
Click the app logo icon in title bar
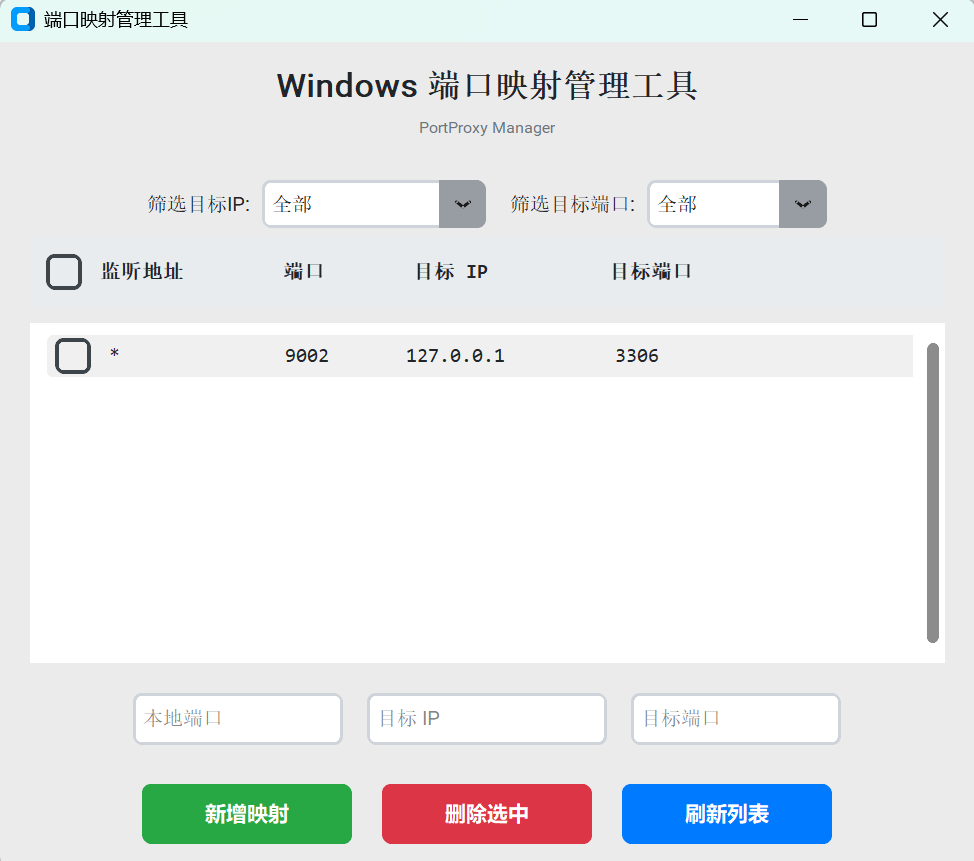coord(22,19)
